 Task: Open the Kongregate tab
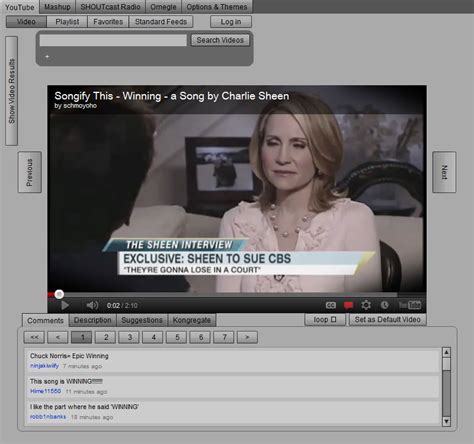[x=192, y=320]
